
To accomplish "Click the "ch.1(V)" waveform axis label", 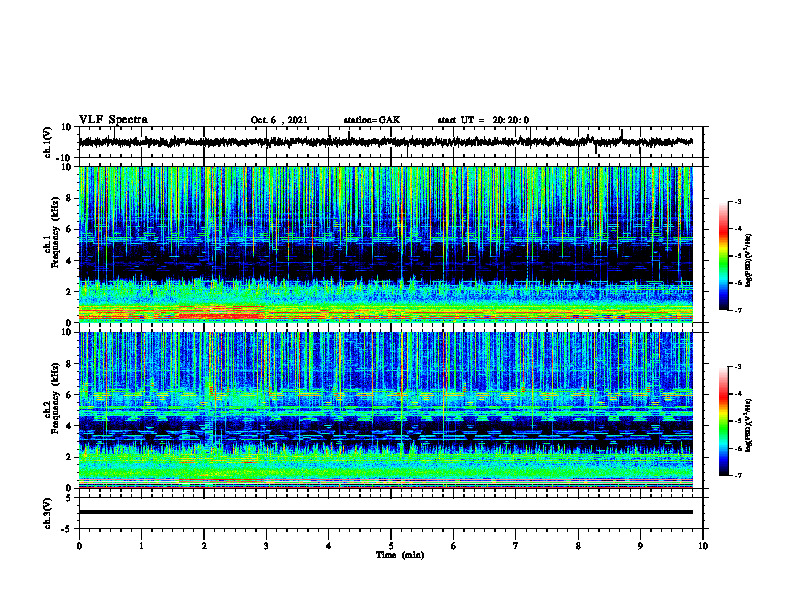I will tap(48, 142).
